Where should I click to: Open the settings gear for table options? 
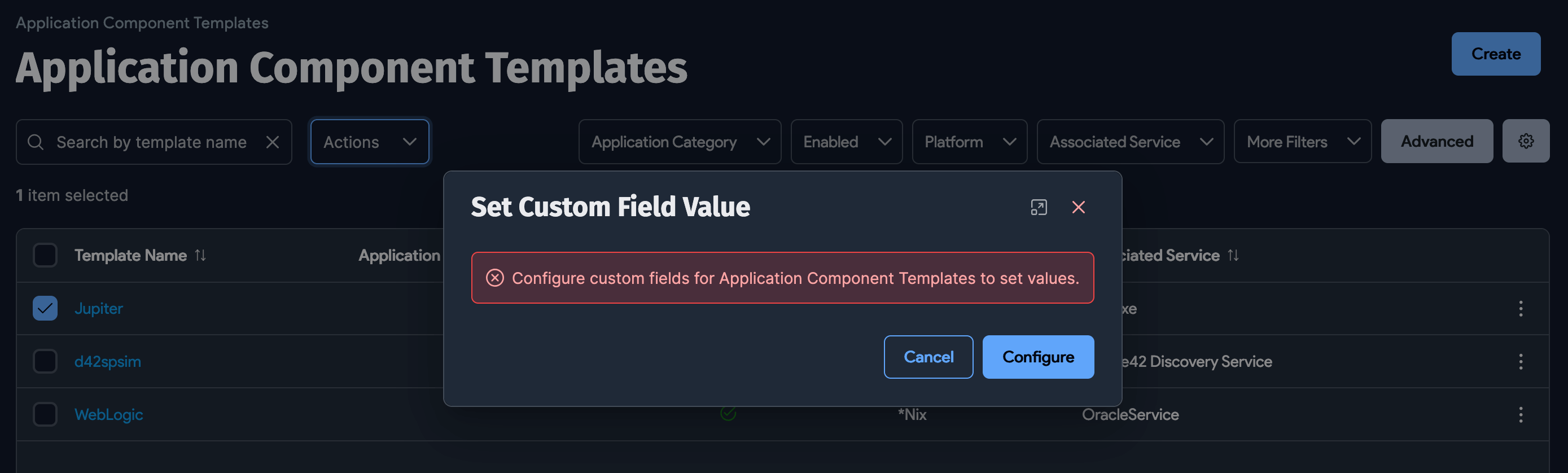pyautogui.click(x=1526, y=141)
